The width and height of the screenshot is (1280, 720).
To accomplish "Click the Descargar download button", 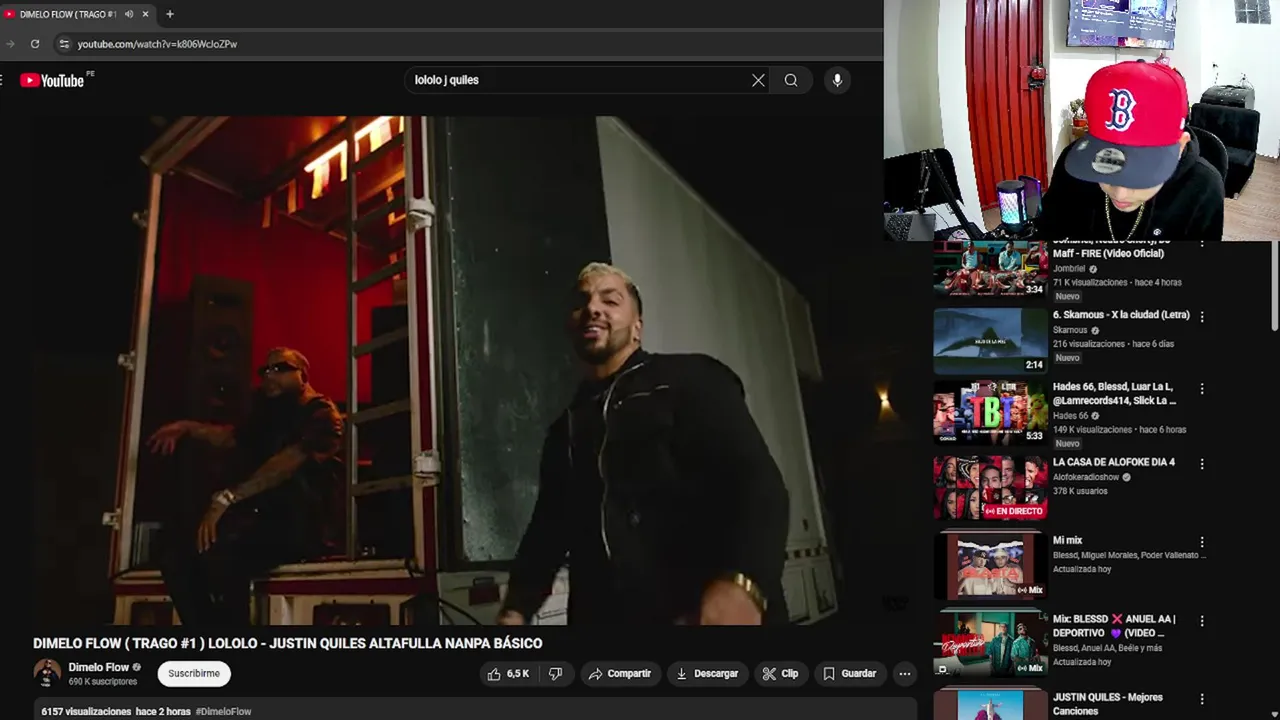I will [x=707, y=674].
